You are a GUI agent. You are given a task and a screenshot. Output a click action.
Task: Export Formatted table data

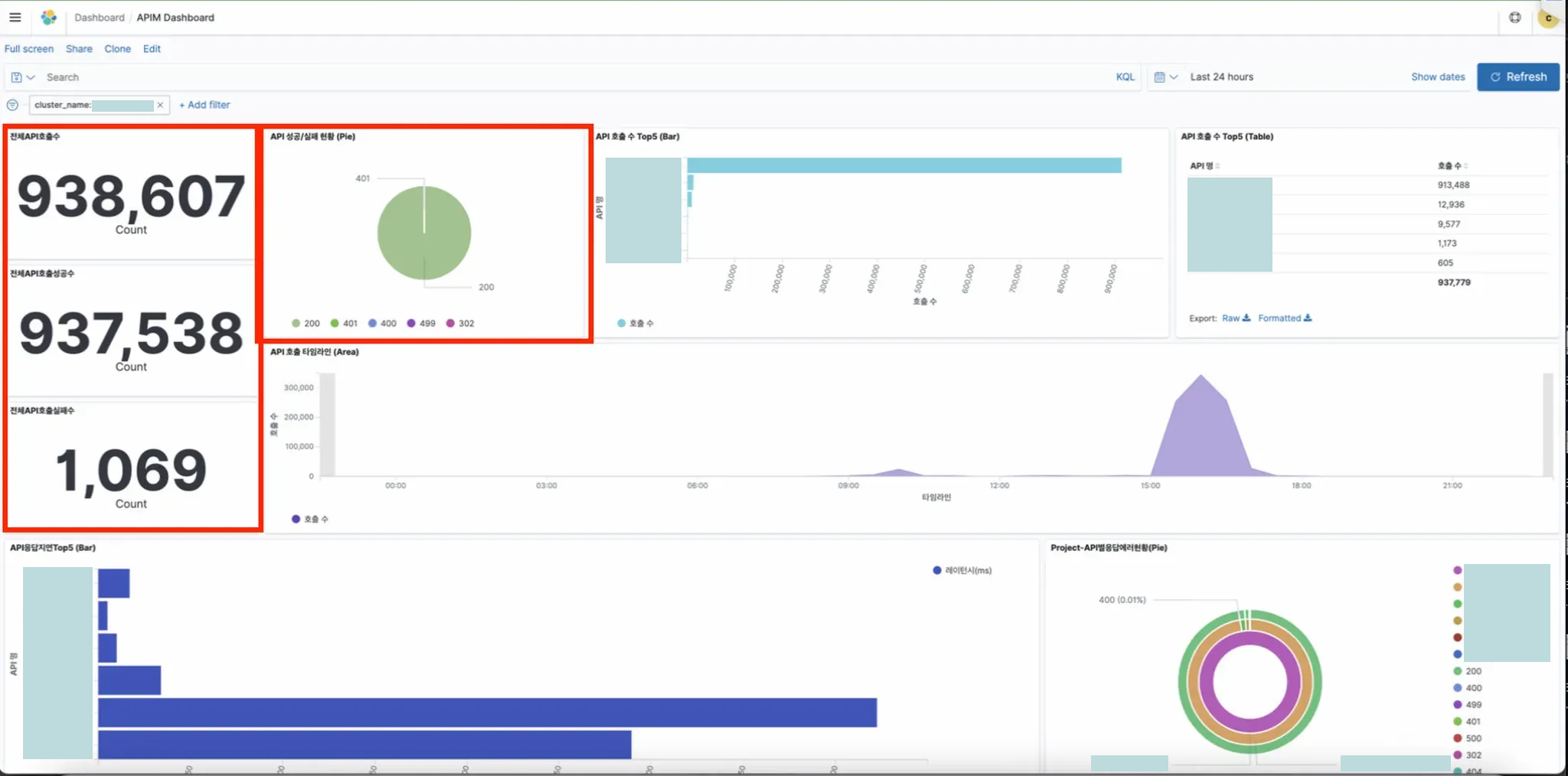tap(1285, 318)
